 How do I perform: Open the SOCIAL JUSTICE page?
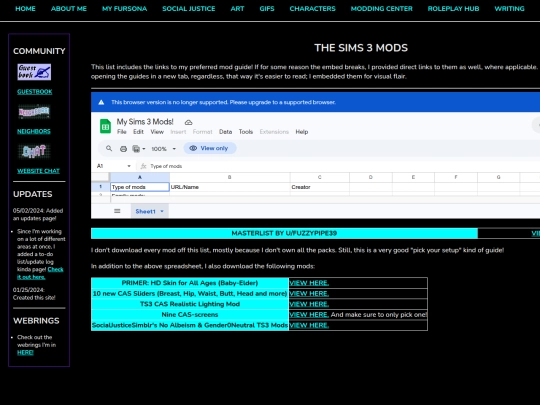(189, 9)
